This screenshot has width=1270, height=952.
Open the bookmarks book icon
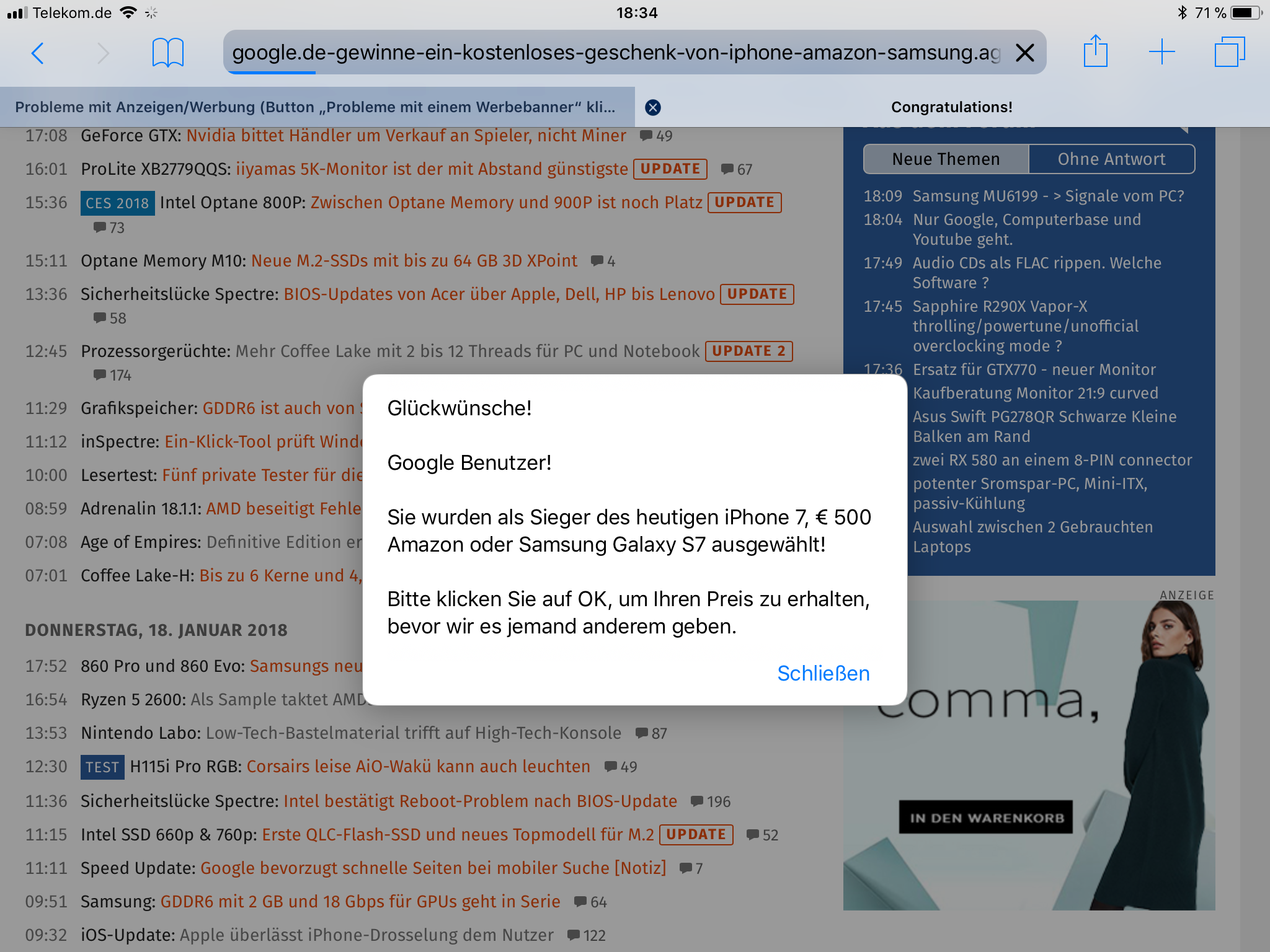coord(167,53)
